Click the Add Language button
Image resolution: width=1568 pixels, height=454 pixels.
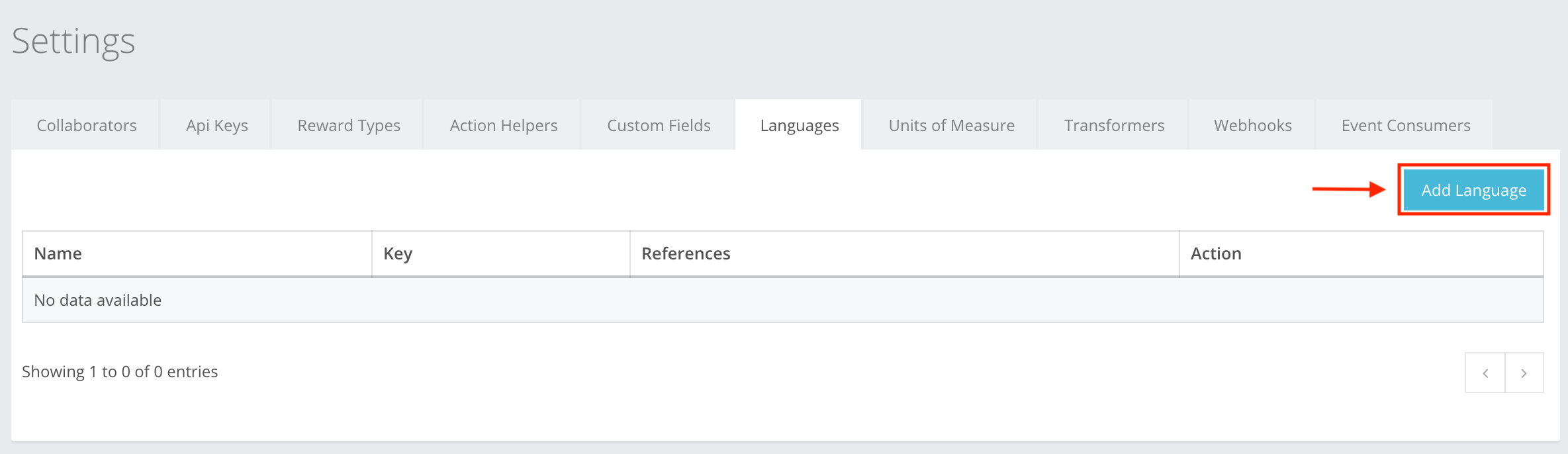click(1473, 190)
